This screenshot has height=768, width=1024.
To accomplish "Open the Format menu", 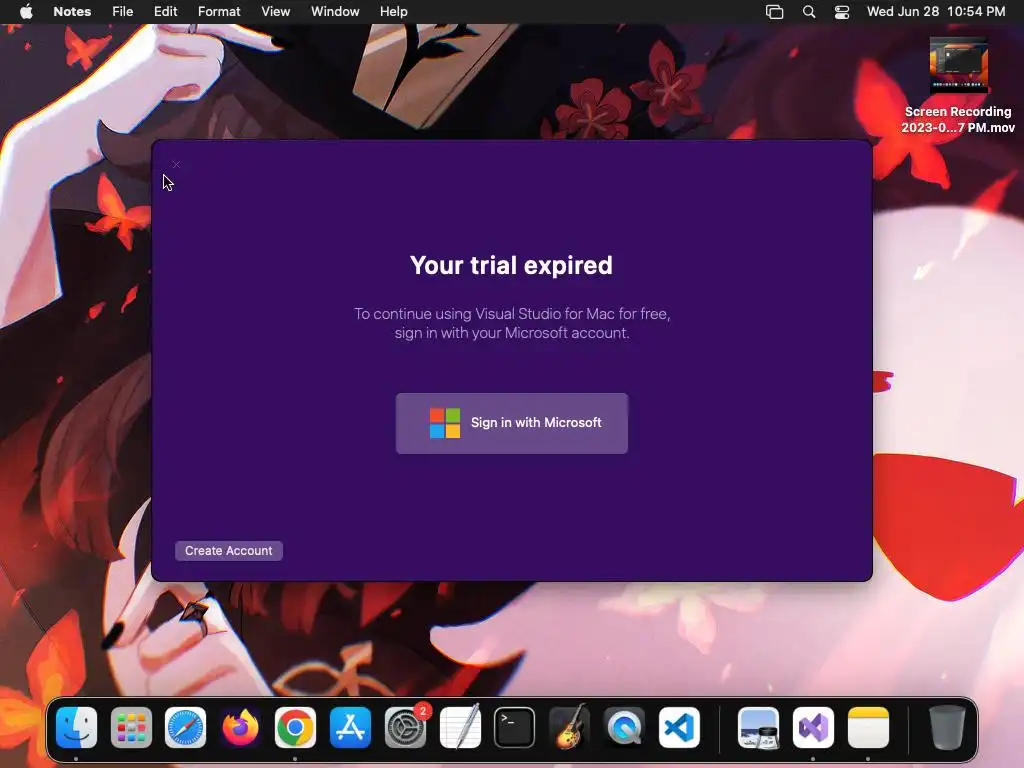I will pos(219,11).
